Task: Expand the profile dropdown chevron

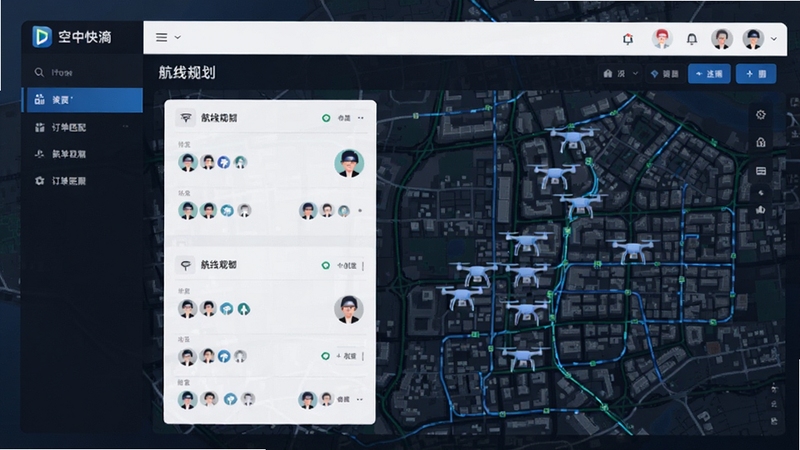Action: (x=773, y=39)
